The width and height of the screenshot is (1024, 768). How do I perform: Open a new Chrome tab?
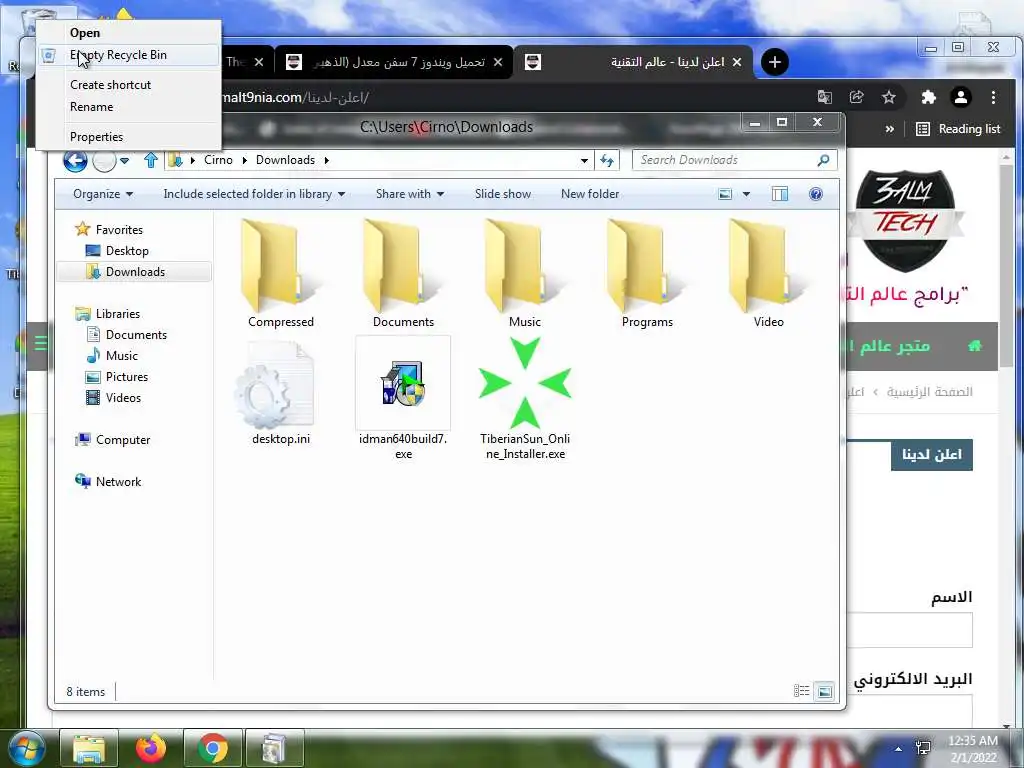(775, 62)
